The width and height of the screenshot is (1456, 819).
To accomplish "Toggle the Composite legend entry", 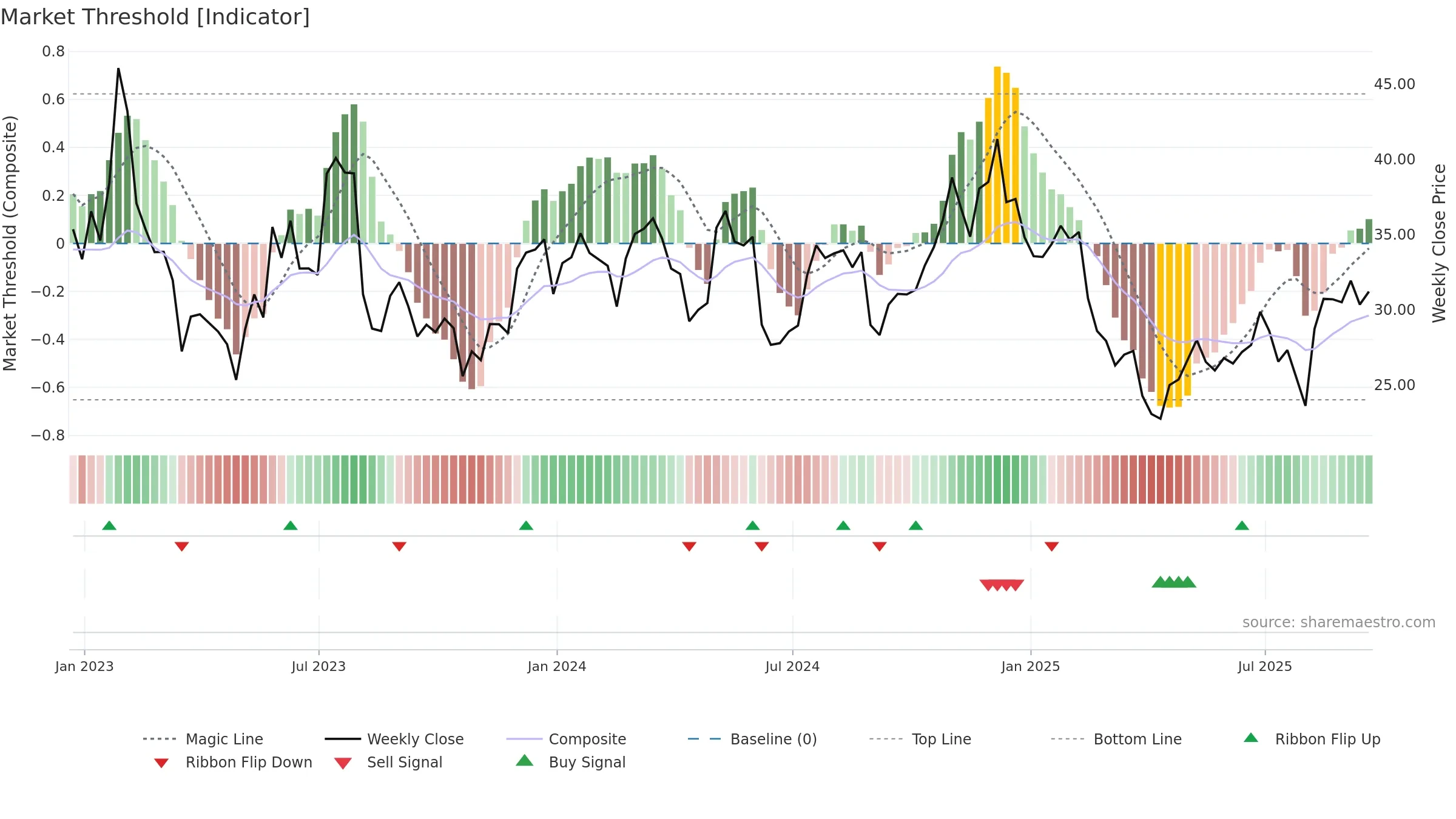I will (567, 739).
